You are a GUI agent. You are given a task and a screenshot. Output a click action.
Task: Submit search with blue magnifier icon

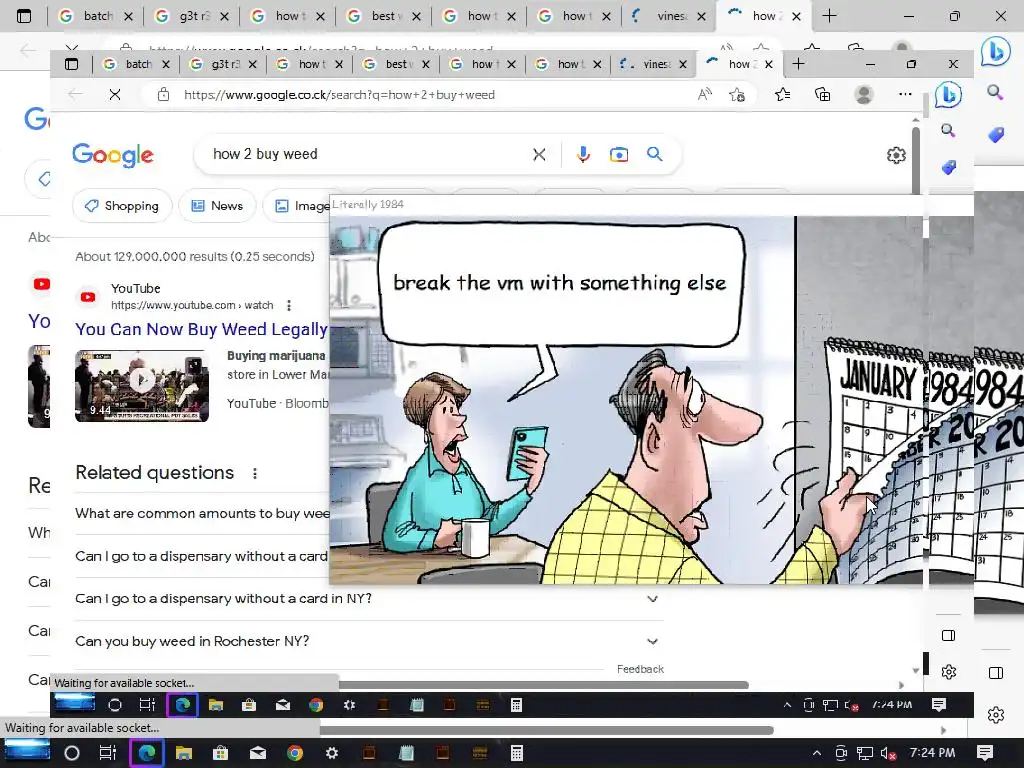[654, 154]
